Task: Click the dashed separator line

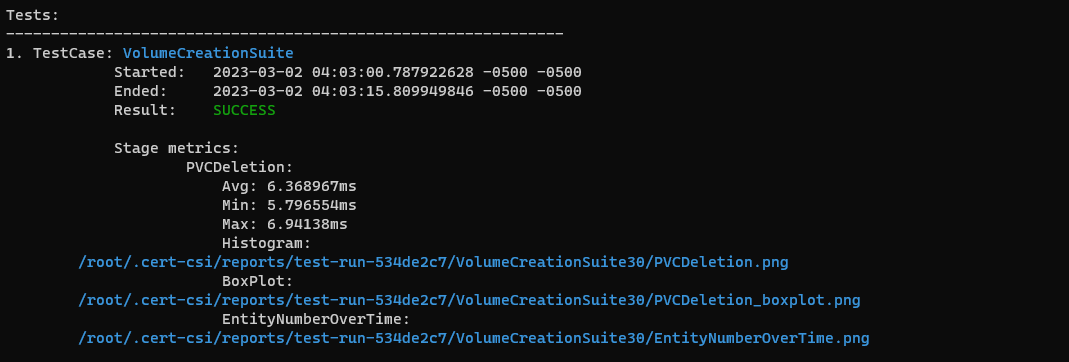Action: 284,33
